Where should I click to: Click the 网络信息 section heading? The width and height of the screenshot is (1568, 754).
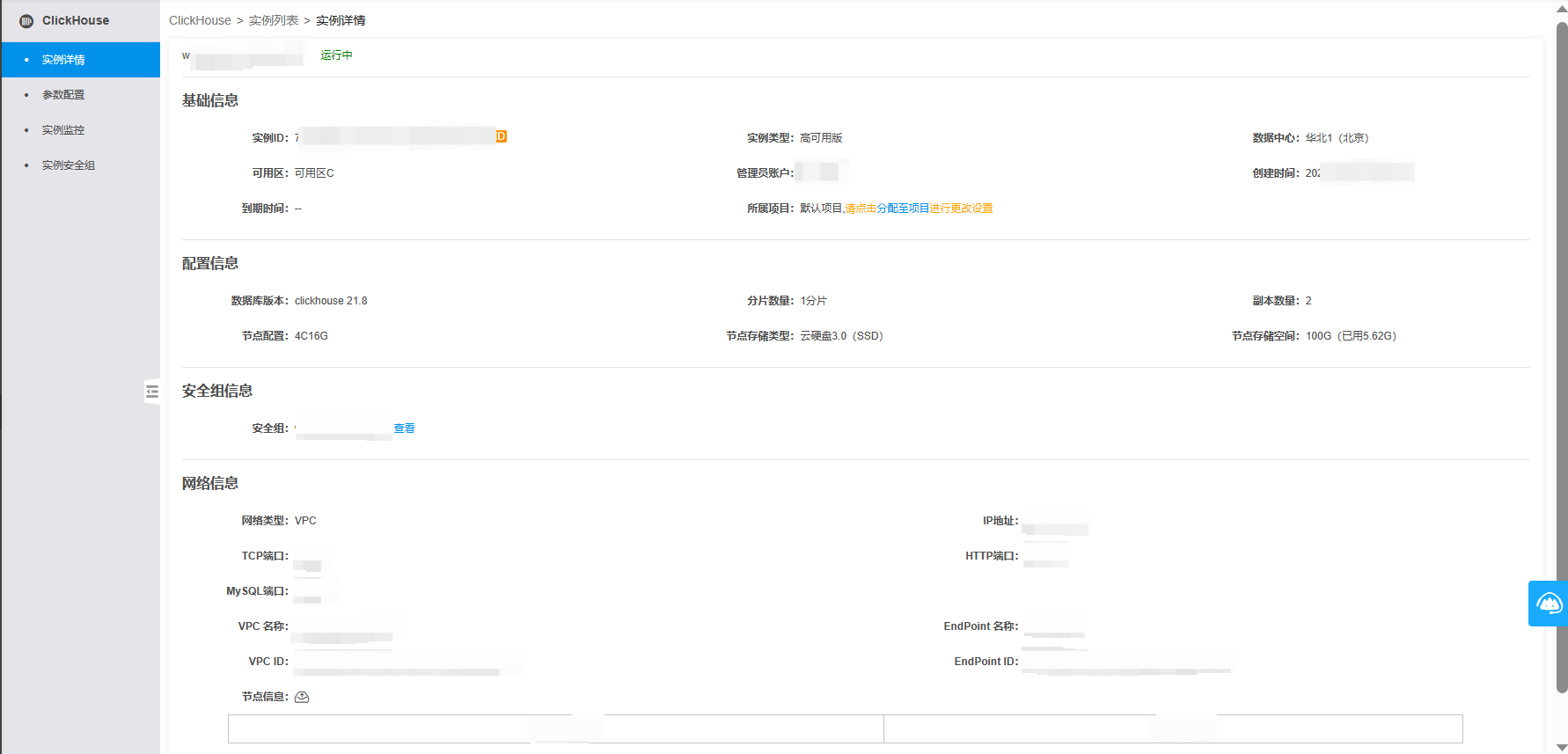tap(210, 483)
